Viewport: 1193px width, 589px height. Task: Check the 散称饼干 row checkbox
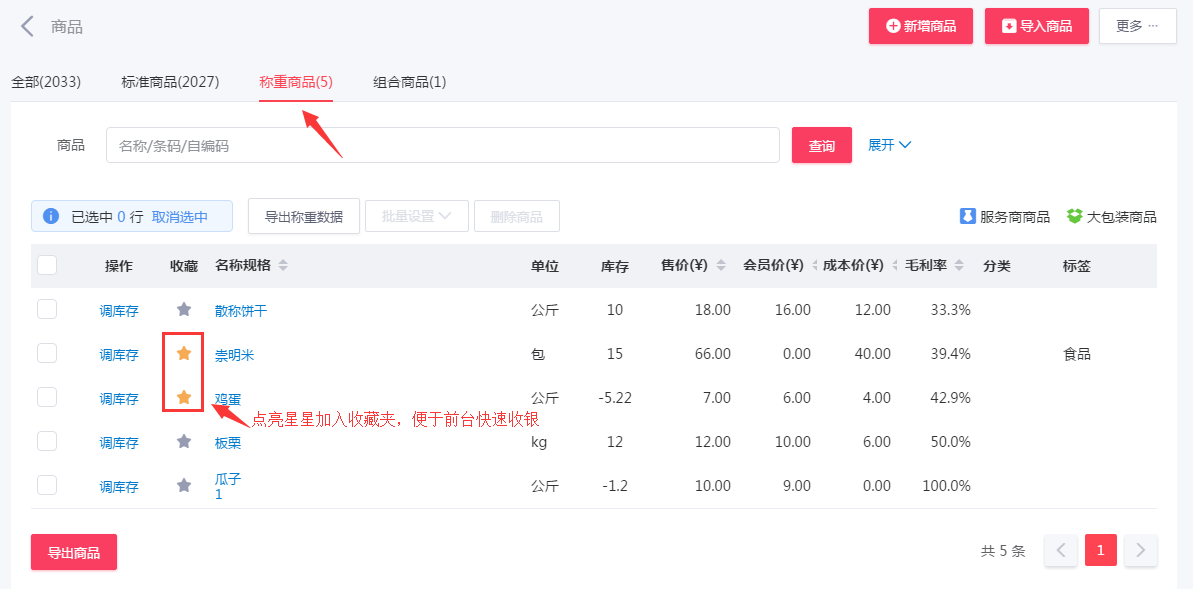tap(47, 310)
